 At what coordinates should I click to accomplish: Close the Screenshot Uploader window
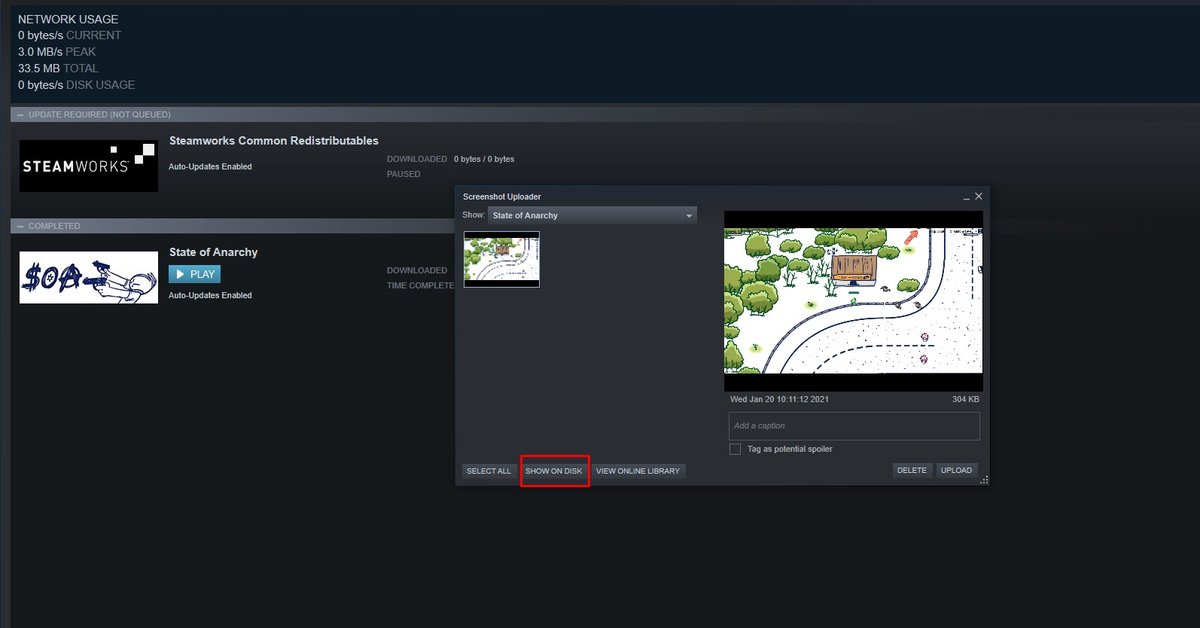click(979, 196)
